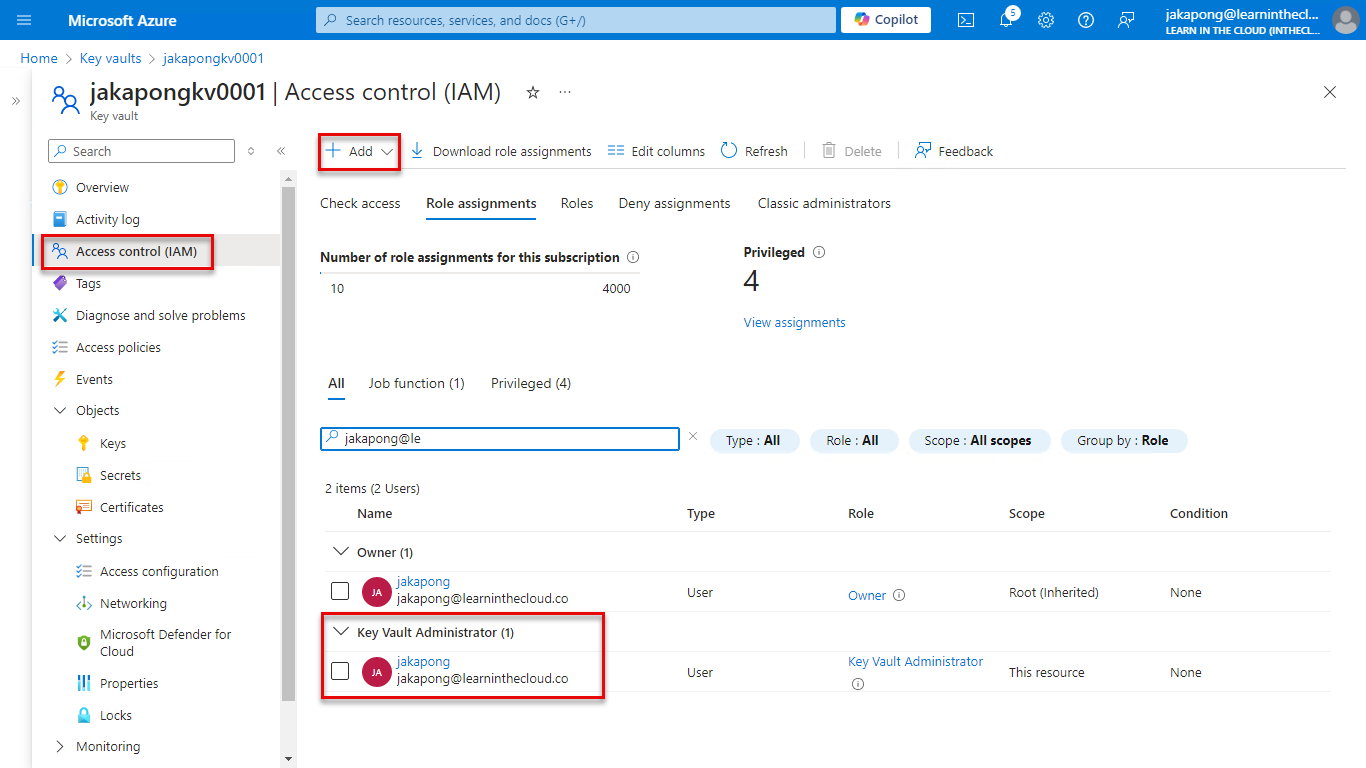Screen dimensions: 1366x768
Task: Check the Owner row jakapong checkbox
Action: (x=340, y=591)
